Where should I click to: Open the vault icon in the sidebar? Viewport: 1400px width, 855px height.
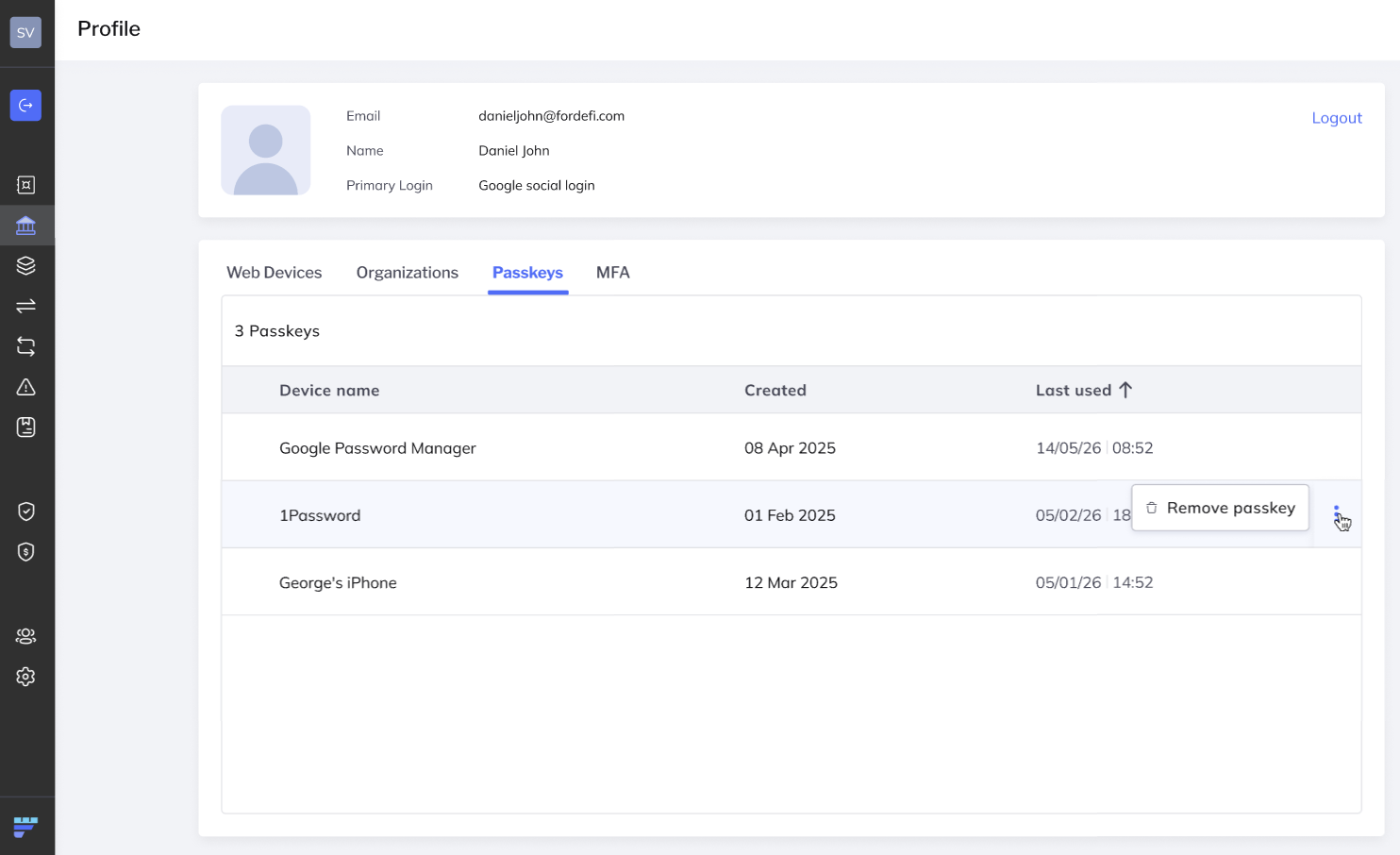point(25,185)
